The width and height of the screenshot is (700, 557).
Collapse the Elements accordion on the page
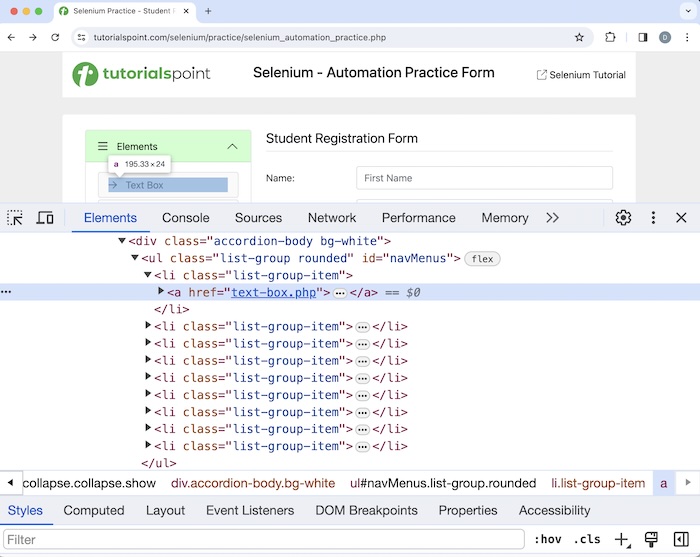click(232, 146)
